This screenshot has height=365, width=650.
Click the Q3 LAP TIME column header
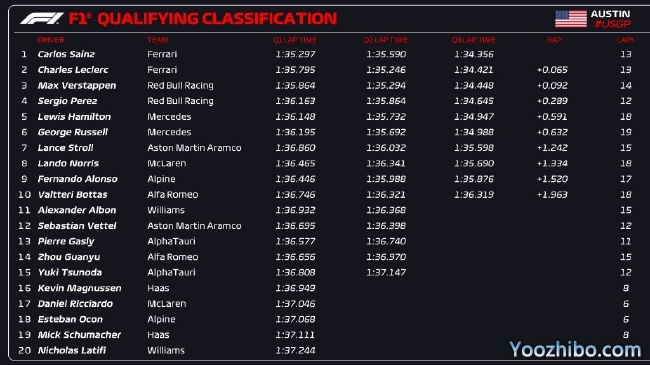click(473, 40)
